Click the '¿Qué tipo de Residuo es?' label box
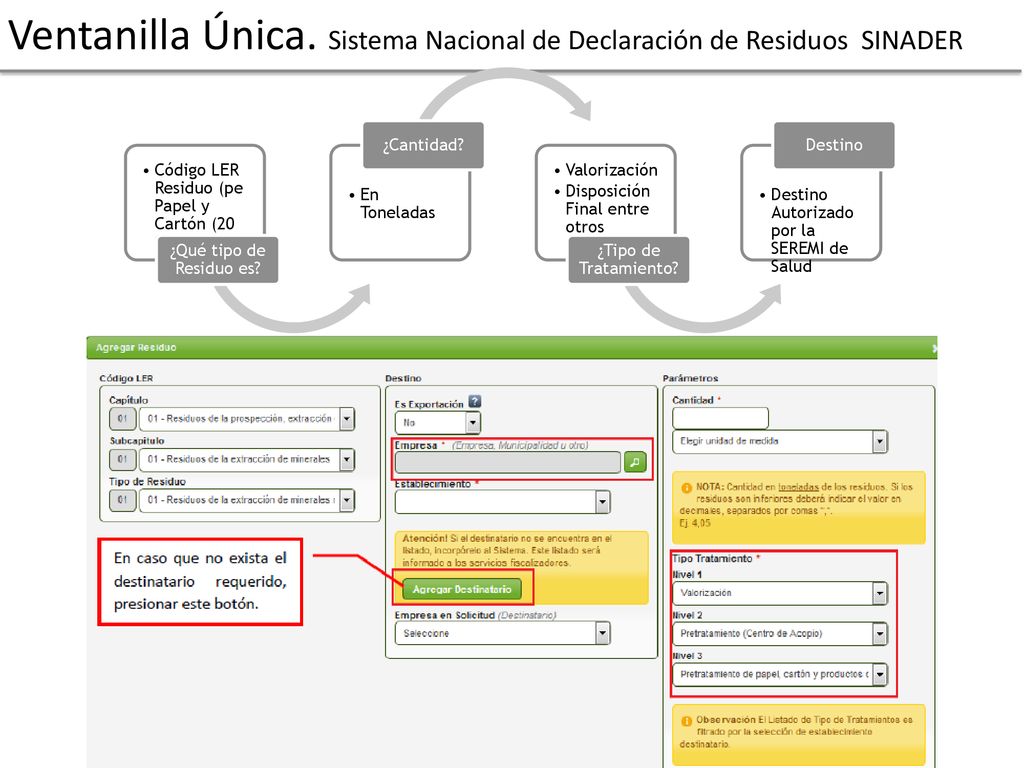Viewport: 1024px width, 768px height. 217,259
